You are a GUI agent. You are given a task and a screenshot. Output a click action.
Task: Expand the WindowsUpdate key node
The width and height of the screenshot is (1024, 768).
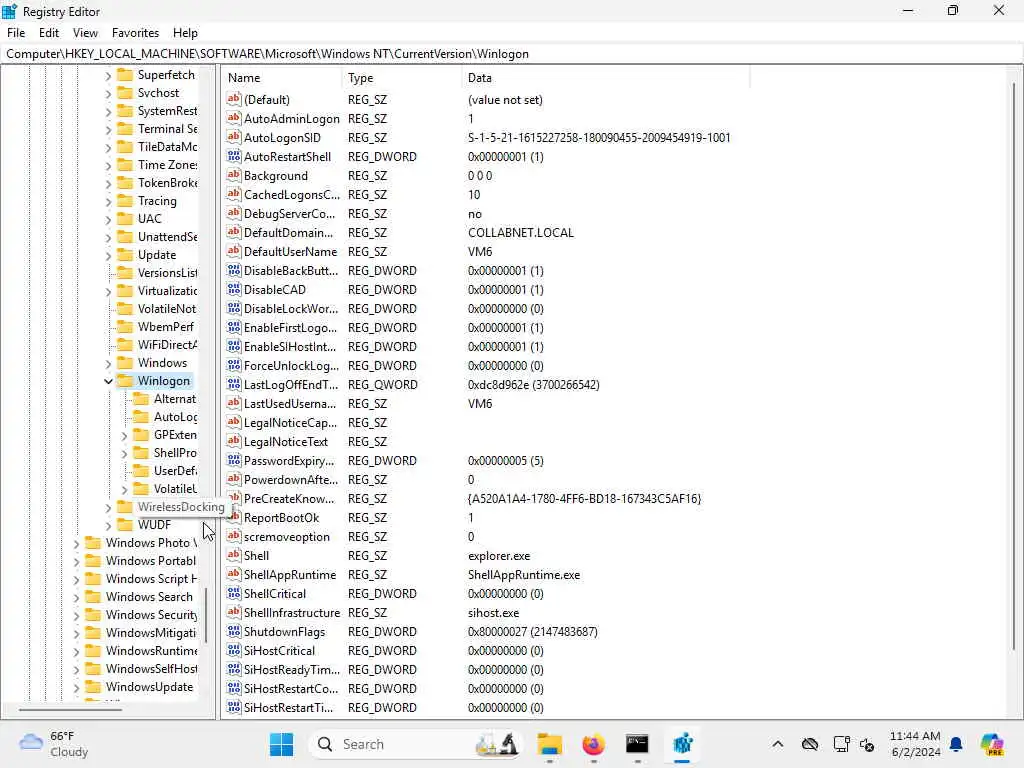click(76, 687)
